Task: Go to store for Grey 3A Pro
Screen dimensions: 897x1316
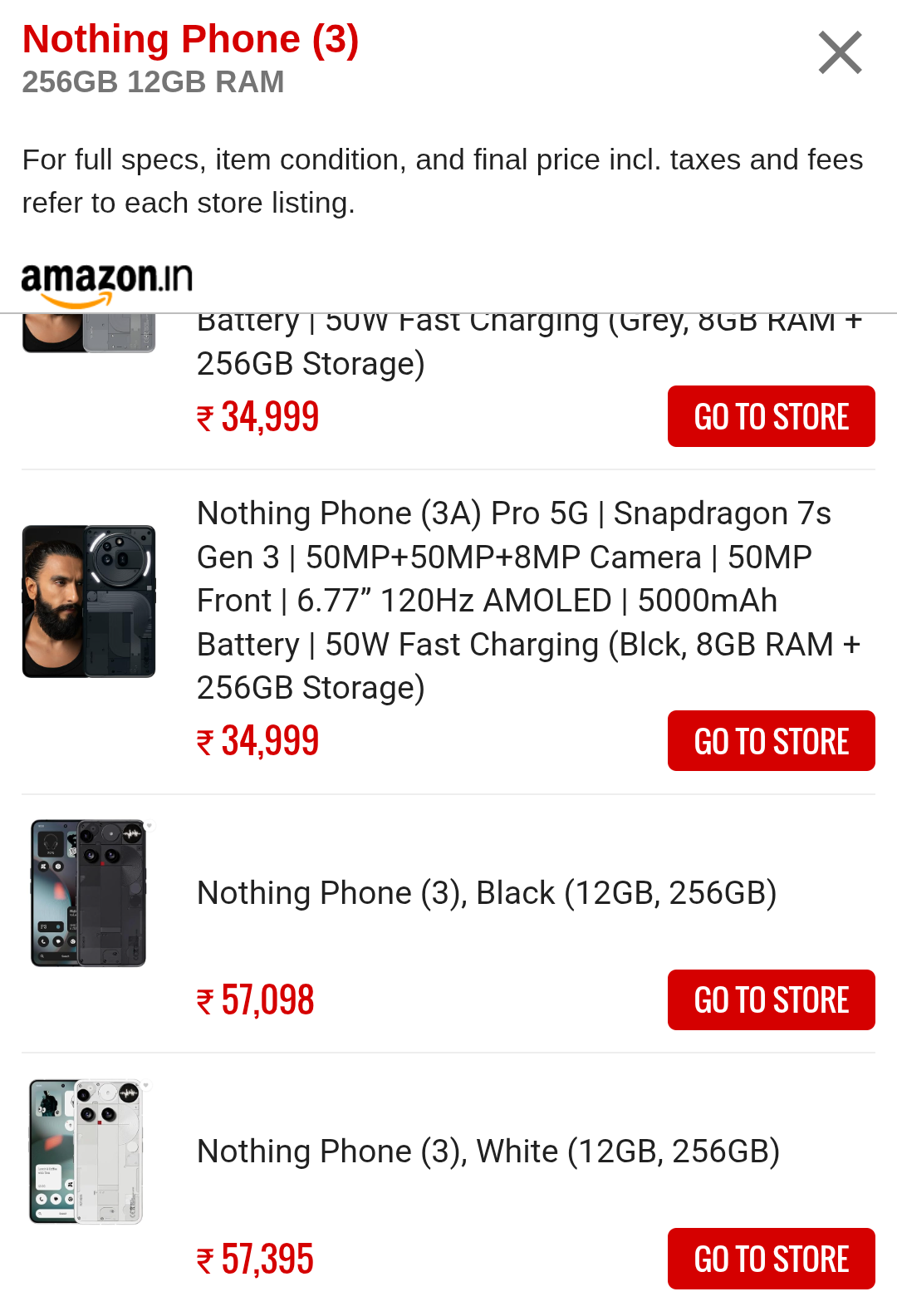Action: [x=771, y=416]
